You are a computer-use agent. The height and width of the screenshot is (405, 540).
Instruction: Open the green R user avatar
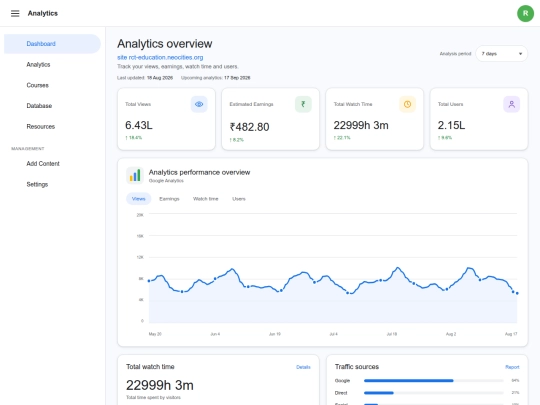(x=525, y=13)
